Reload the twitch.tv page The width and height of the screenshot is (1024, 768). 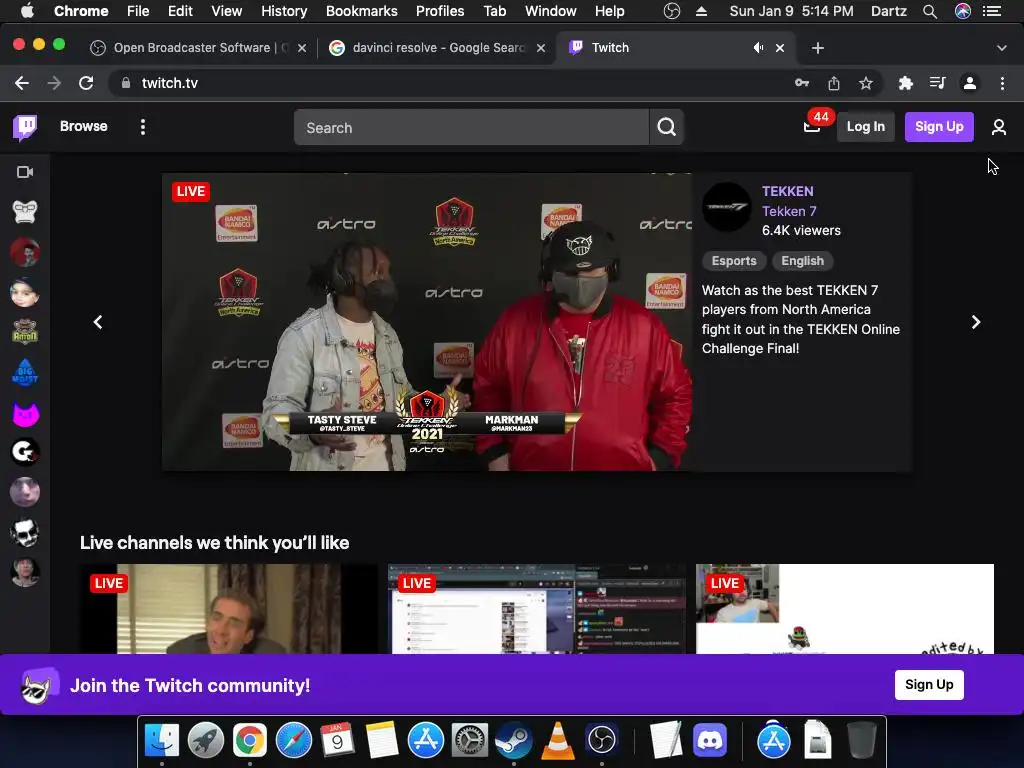pos(86,83)
